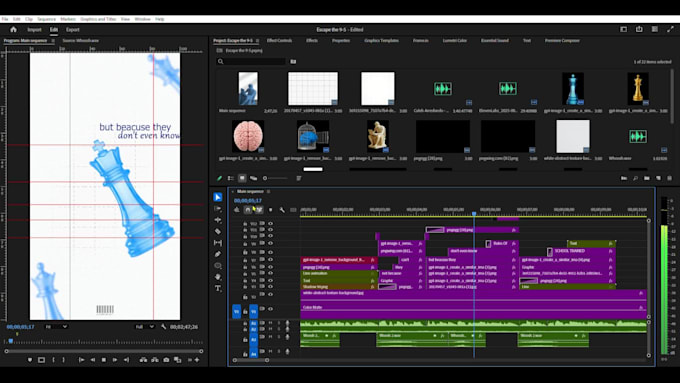Click the Quick Export share icon

(639, 29)
